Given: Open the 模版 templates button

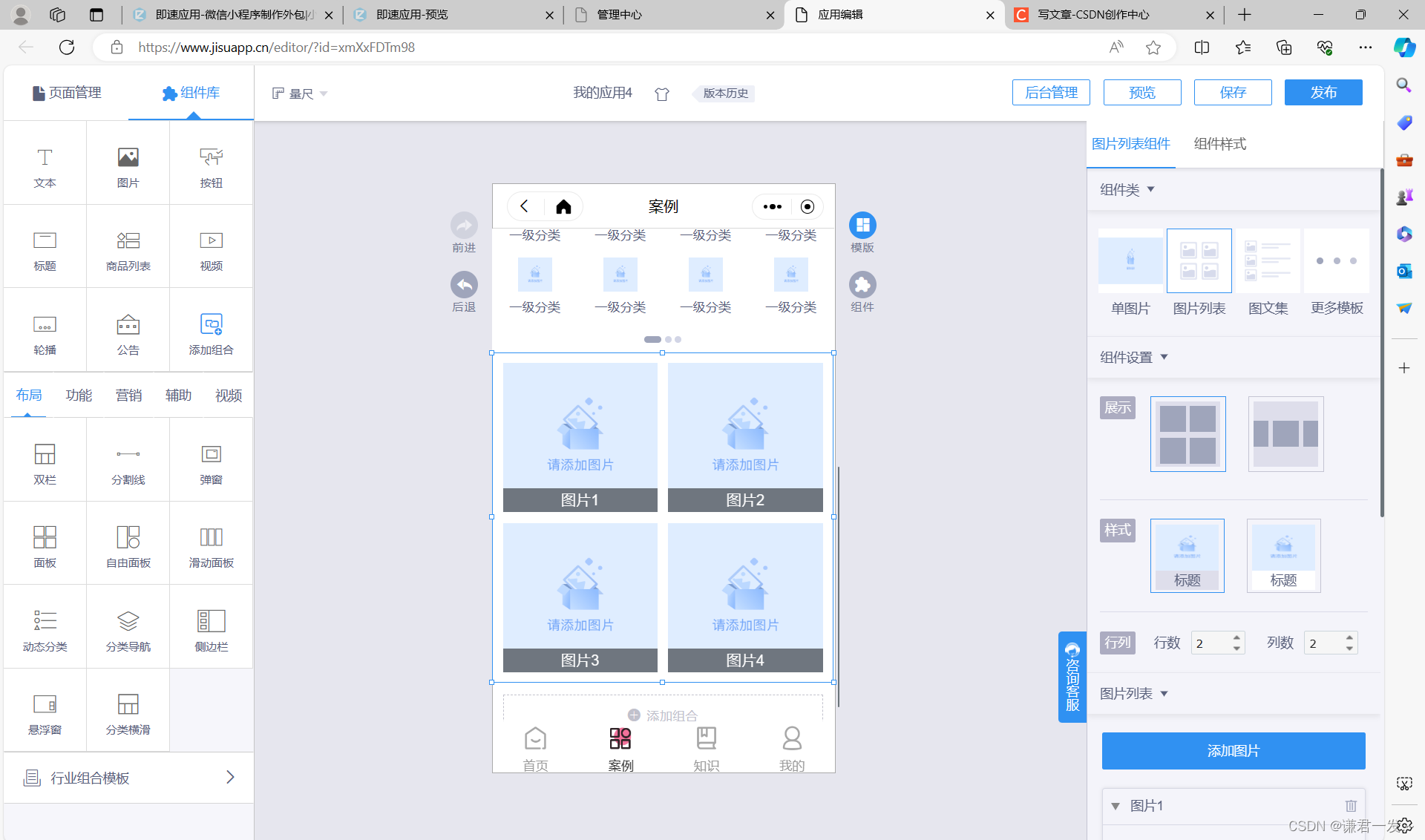Looking at the screenshot, I should click(862, 226).
